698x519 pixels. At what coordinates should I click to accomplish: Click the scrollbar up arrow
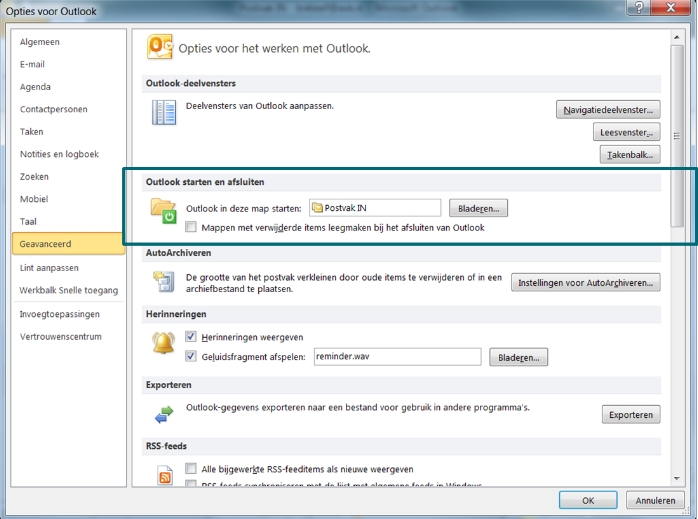coord(677,38)
